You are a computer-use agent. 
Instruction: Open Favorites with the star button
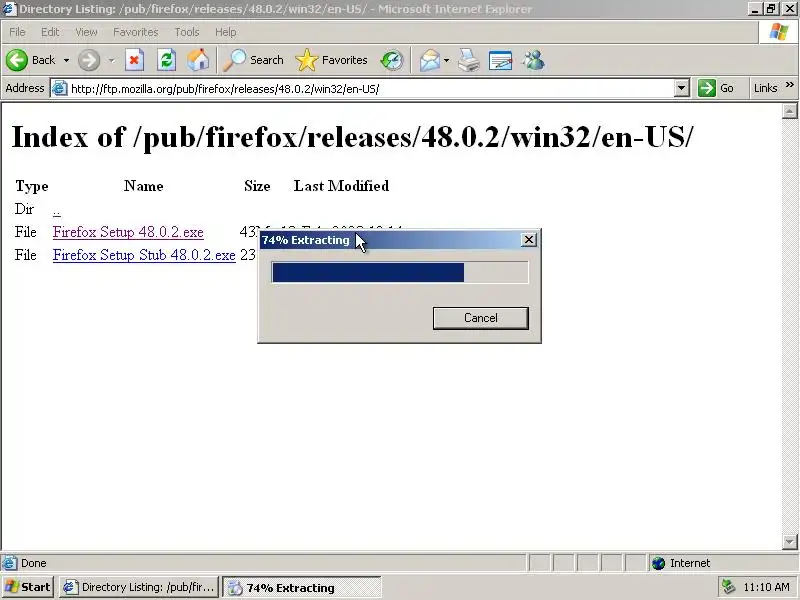coord(331,60)
